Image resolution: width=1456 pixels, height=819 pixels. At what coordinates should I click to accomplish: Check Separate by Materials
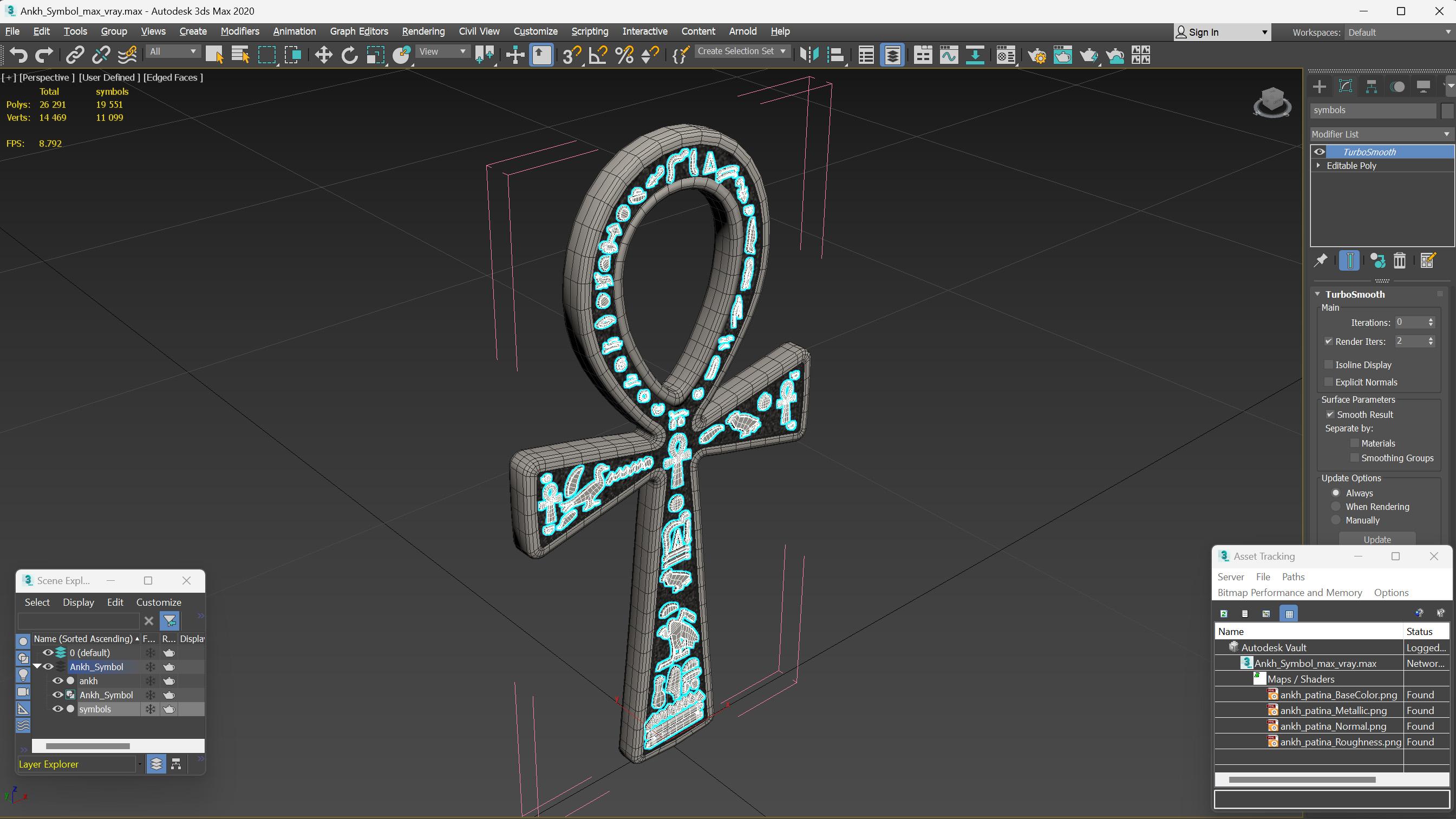(1355, 443)
